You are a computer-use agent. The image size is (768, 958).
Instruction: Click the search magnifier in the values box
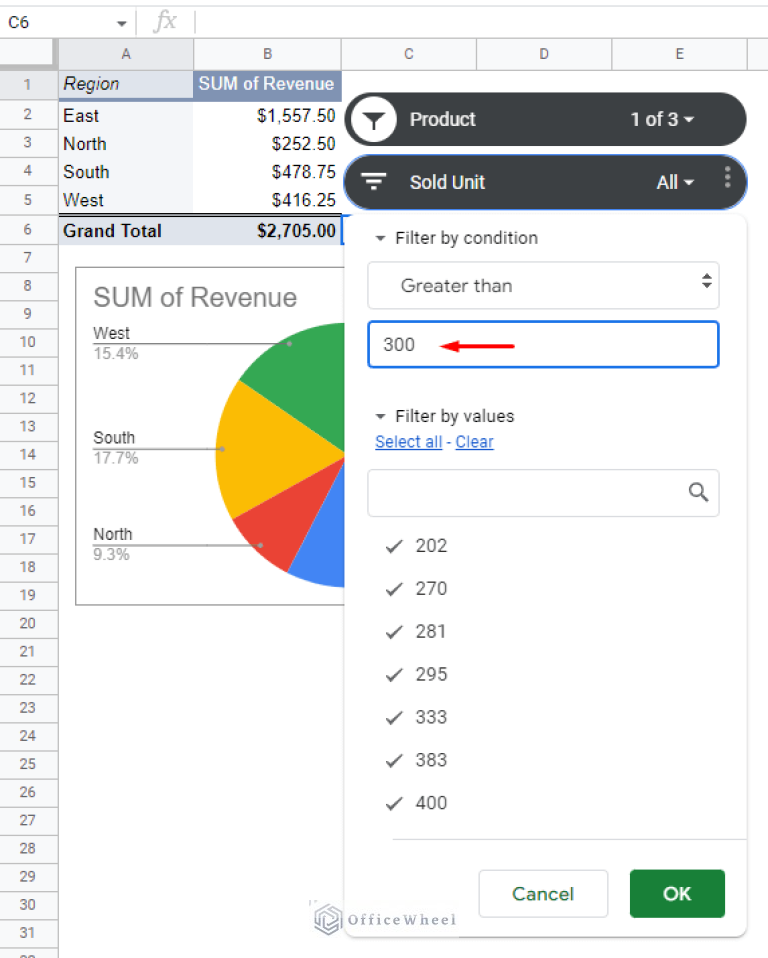[x=697, y=492]
